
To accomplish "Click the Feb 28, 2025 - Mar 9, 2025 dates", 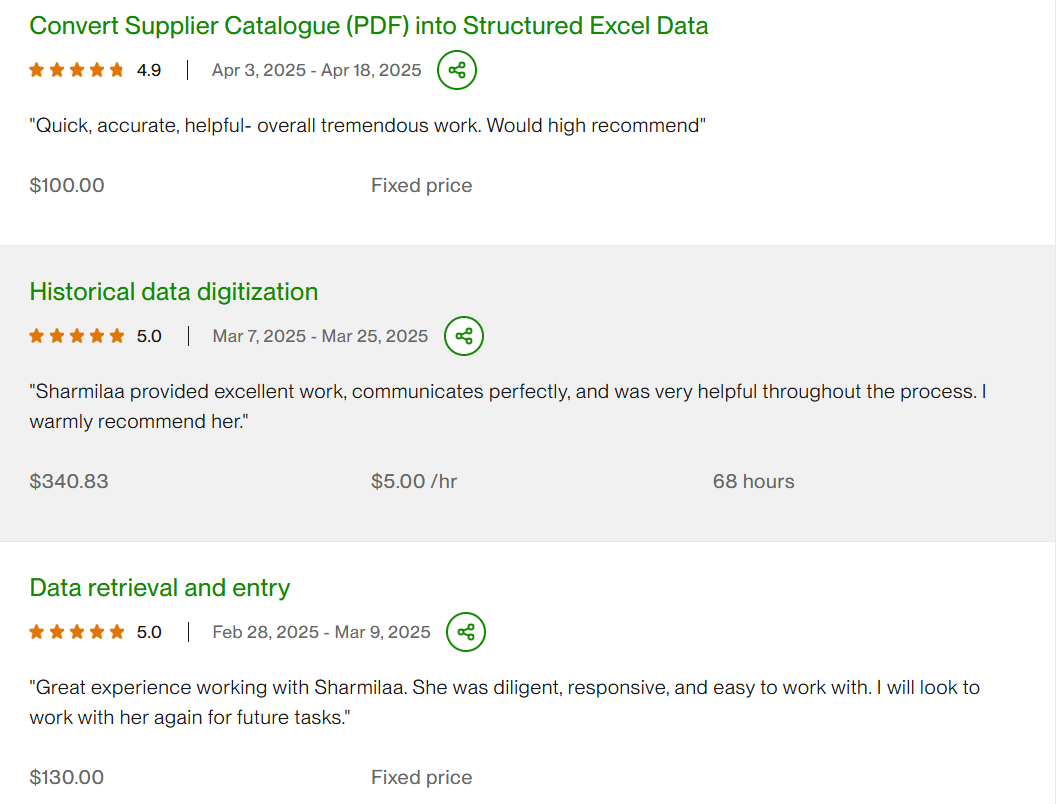I will coord(321,632).
